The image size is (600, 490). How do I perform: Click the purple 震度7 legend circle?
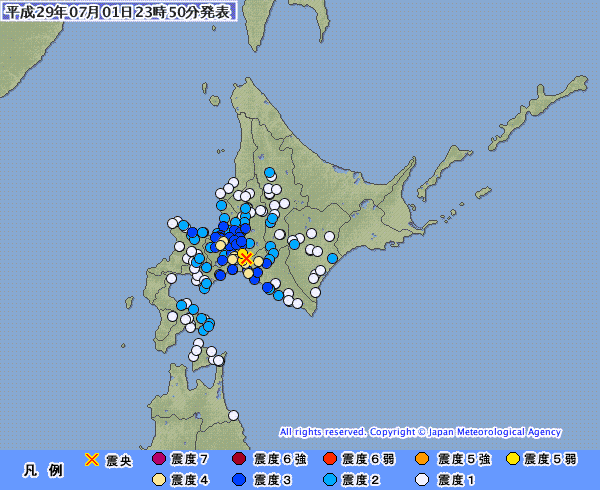(159, 458)
